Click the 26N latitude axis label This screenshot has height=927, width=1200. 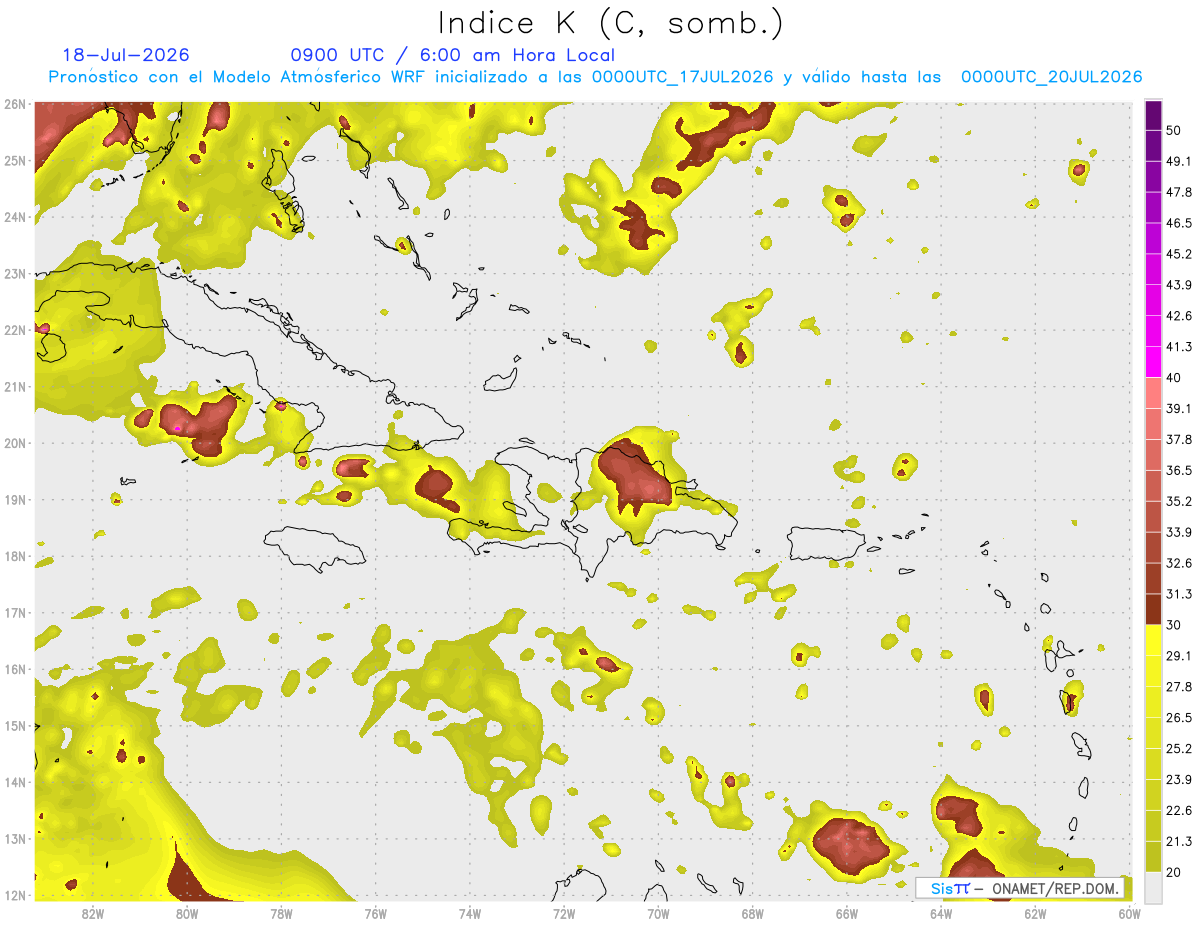(x=14, y=104)
